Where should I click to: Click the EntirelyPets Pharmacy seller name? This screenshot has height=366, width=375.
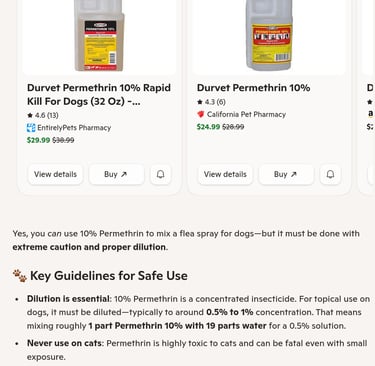pyautogui.click(x=74, y=128)
